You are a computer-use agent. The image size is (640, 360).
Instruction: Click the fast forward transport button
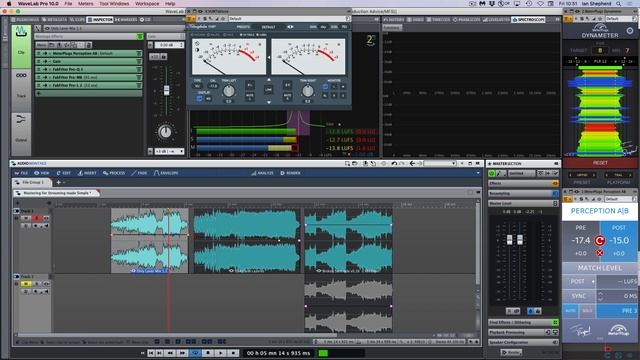pos(182,353)
